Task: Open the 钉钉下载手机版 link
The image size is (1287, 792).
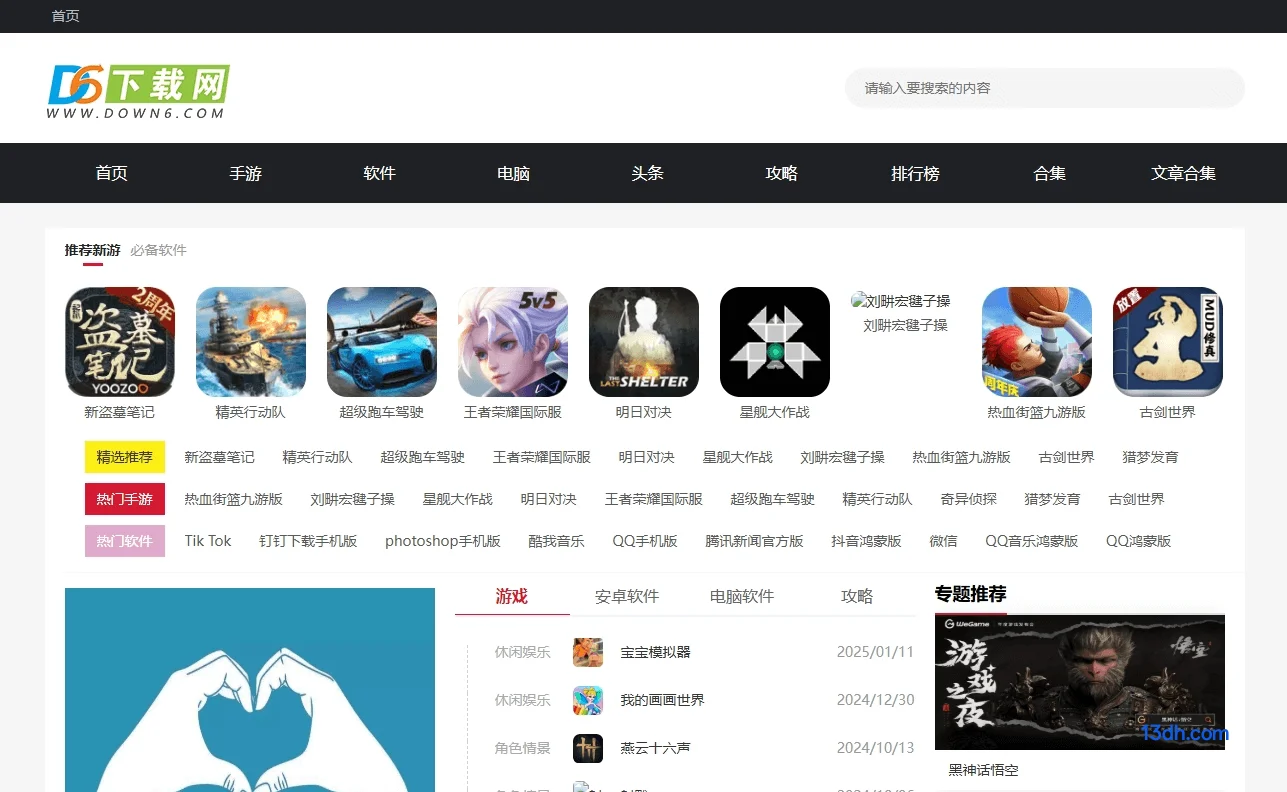Action: point(308,541)
